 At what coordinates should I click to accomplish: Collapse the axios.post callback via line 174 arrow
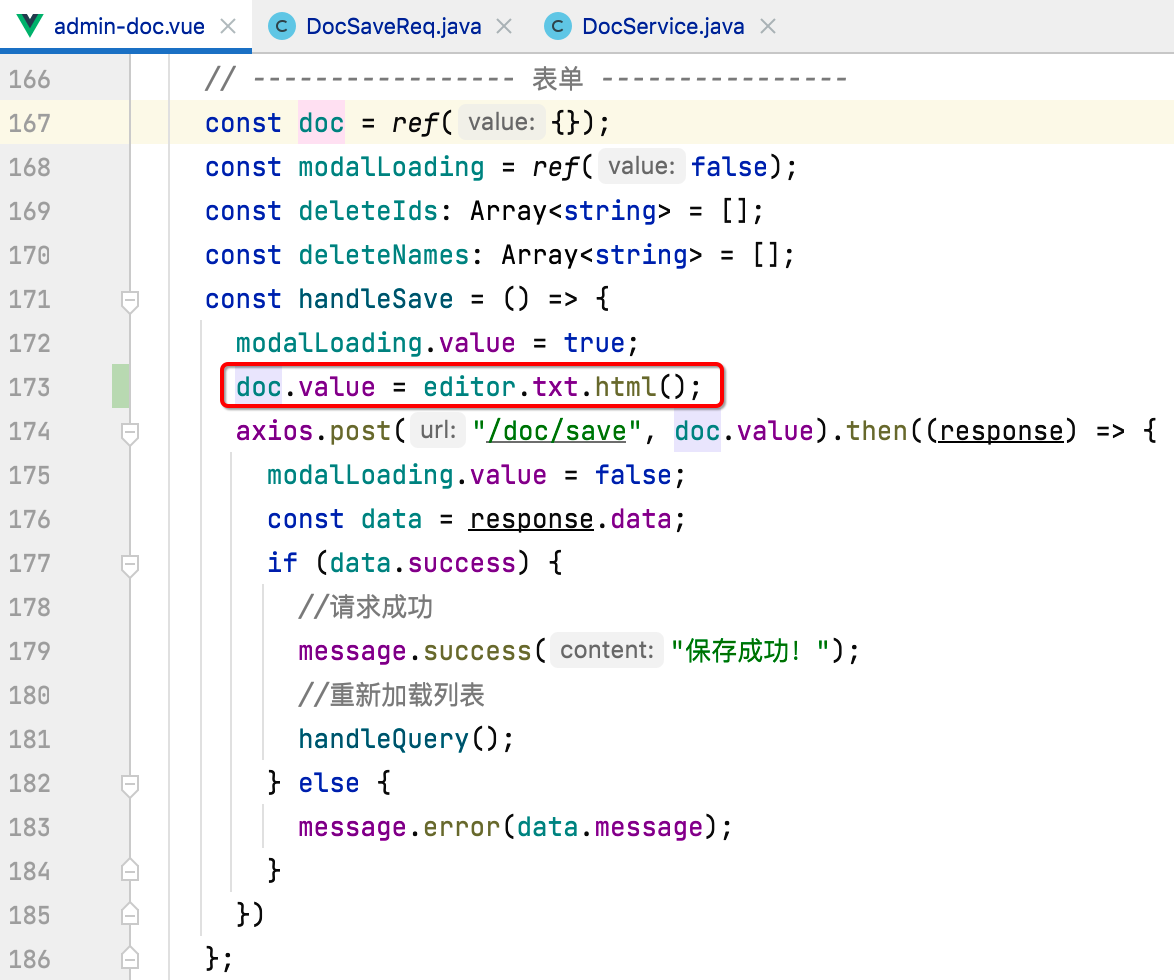[129, 431]
